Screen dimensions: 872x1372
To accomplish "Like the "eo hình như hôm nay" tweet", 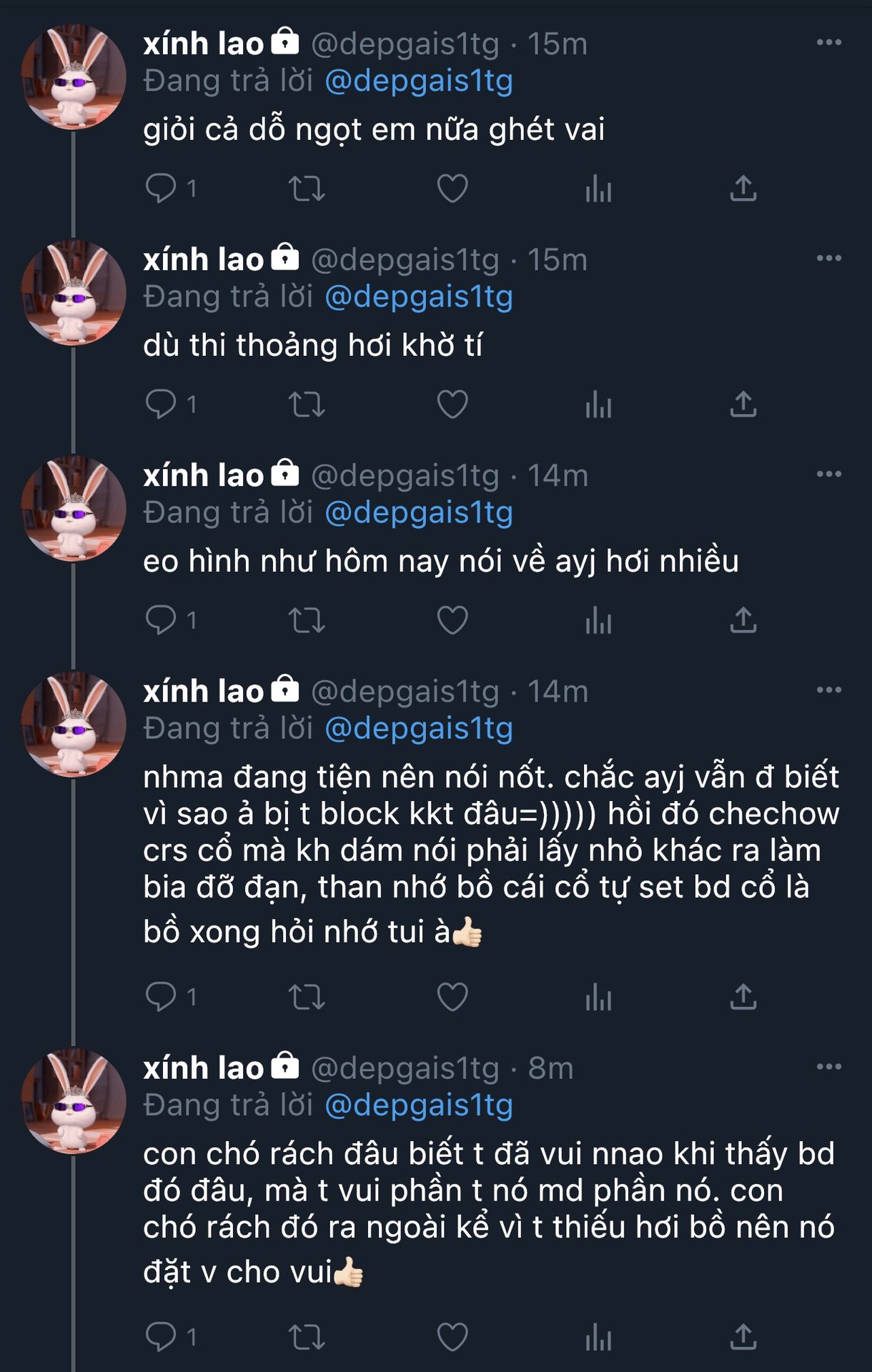I will pos(452,620).
